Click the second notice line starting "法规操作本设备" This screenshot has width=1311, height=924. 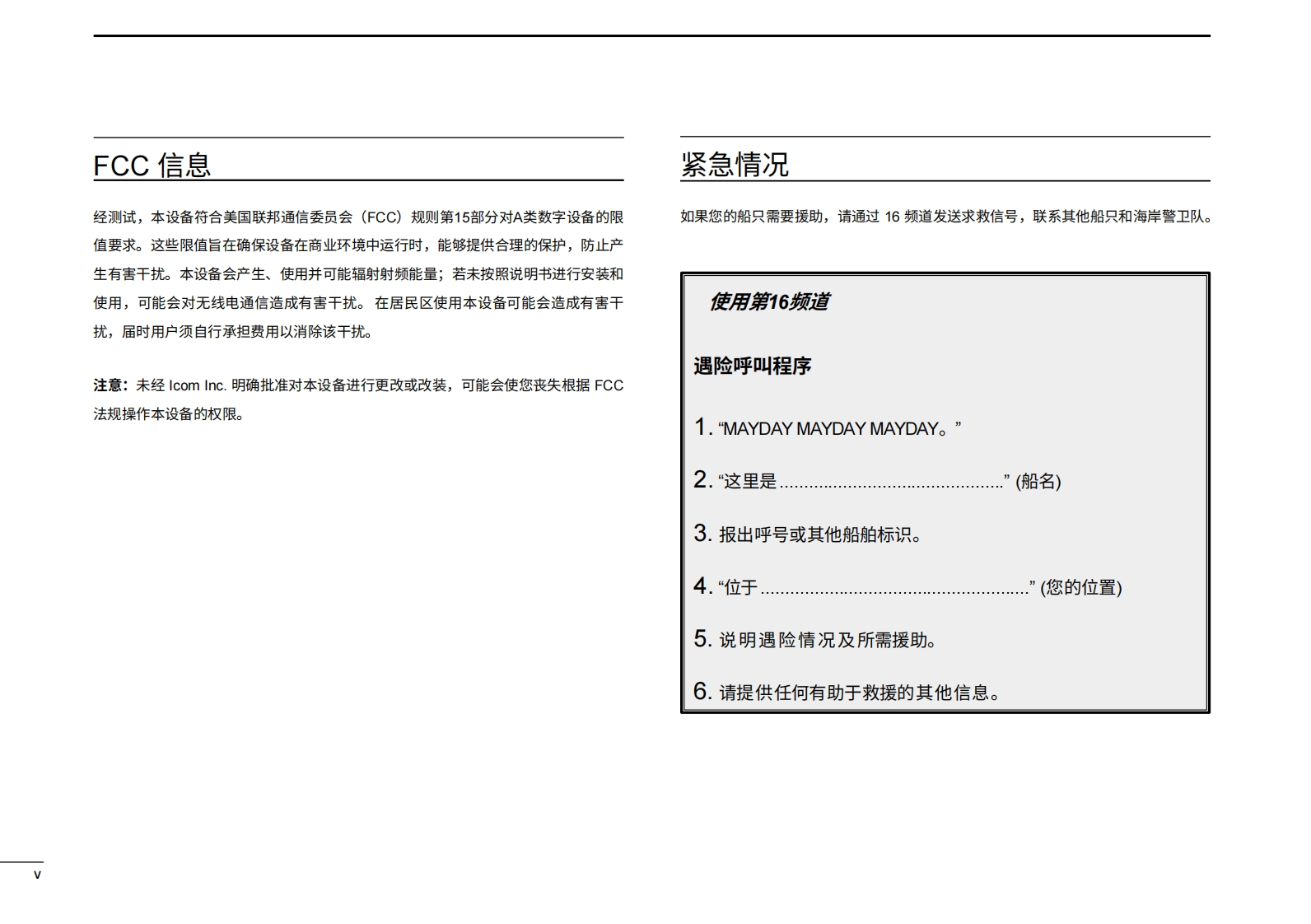tap(169, 414)
